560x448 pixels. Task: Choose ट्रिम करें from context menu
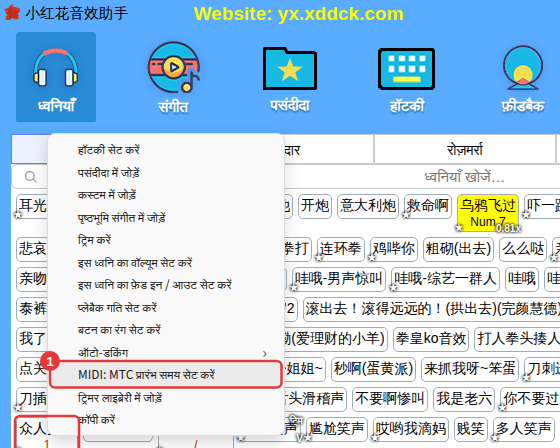[166, 240]
